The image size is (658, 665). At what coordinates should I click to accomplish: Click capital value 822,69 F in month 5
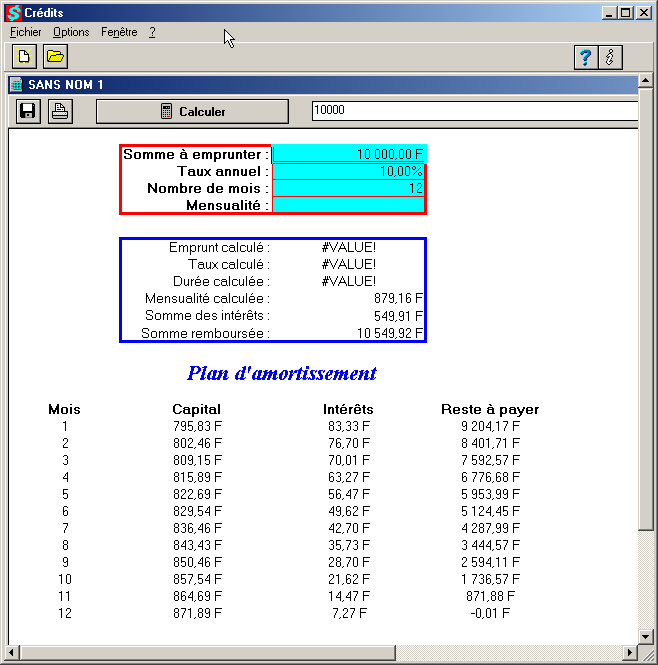click(197, 494)
